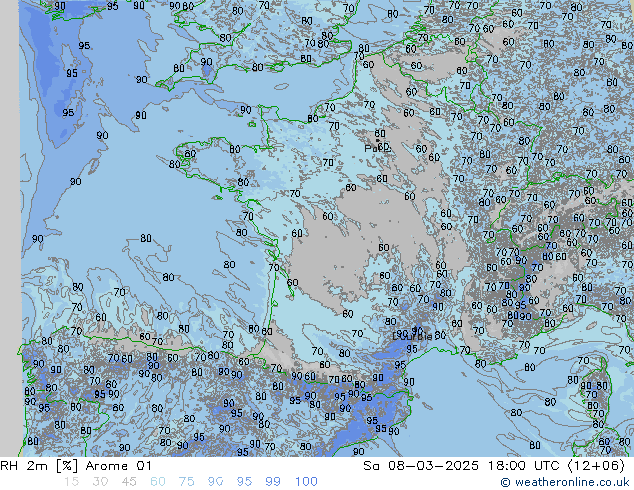Image resolution: width=634 pixels, height=490 pixels.
Task: Click legend value 45
Action: click(129, 482)
